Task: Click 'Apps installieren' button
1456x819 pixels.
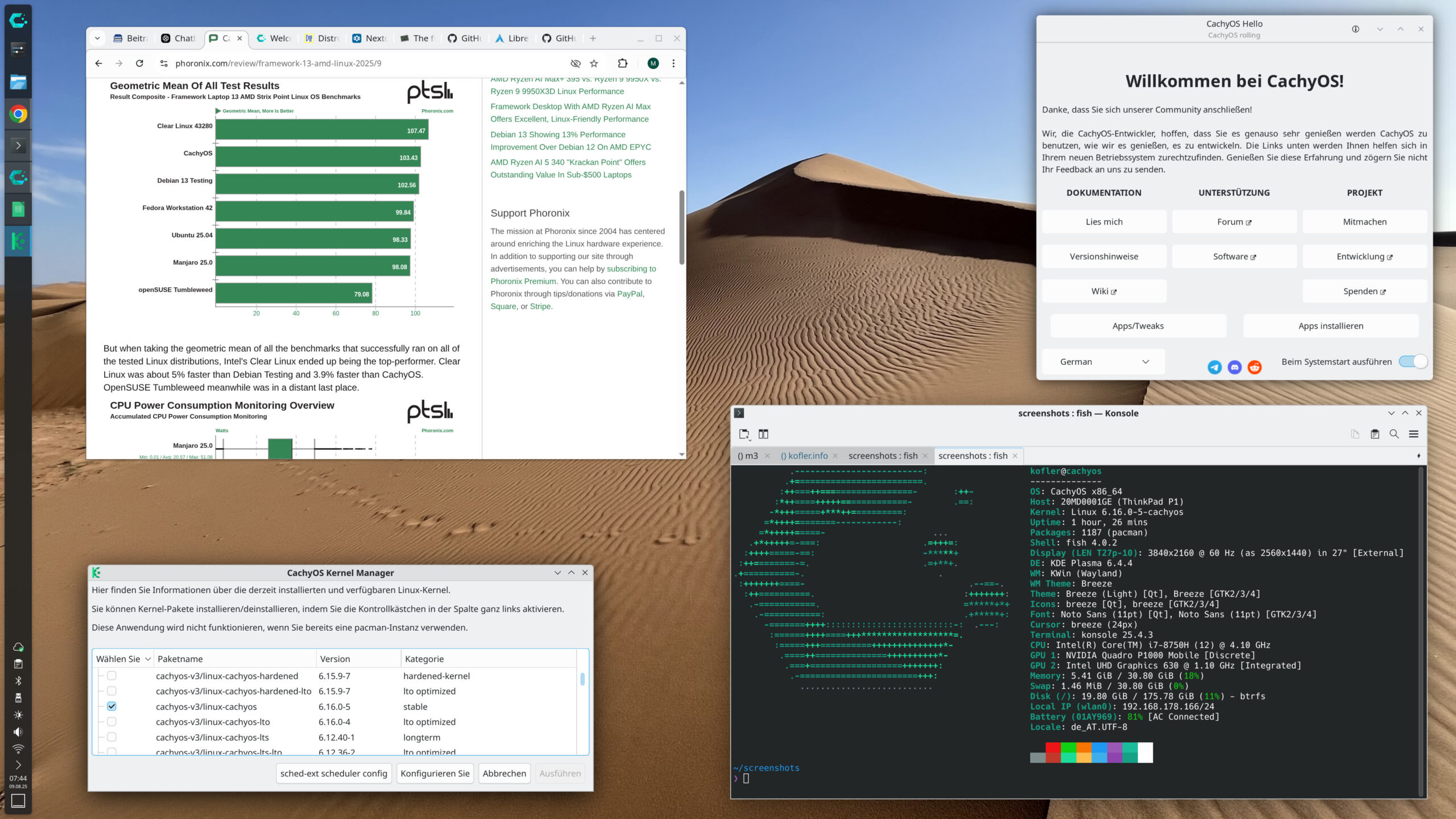Action: (1331, 326)
